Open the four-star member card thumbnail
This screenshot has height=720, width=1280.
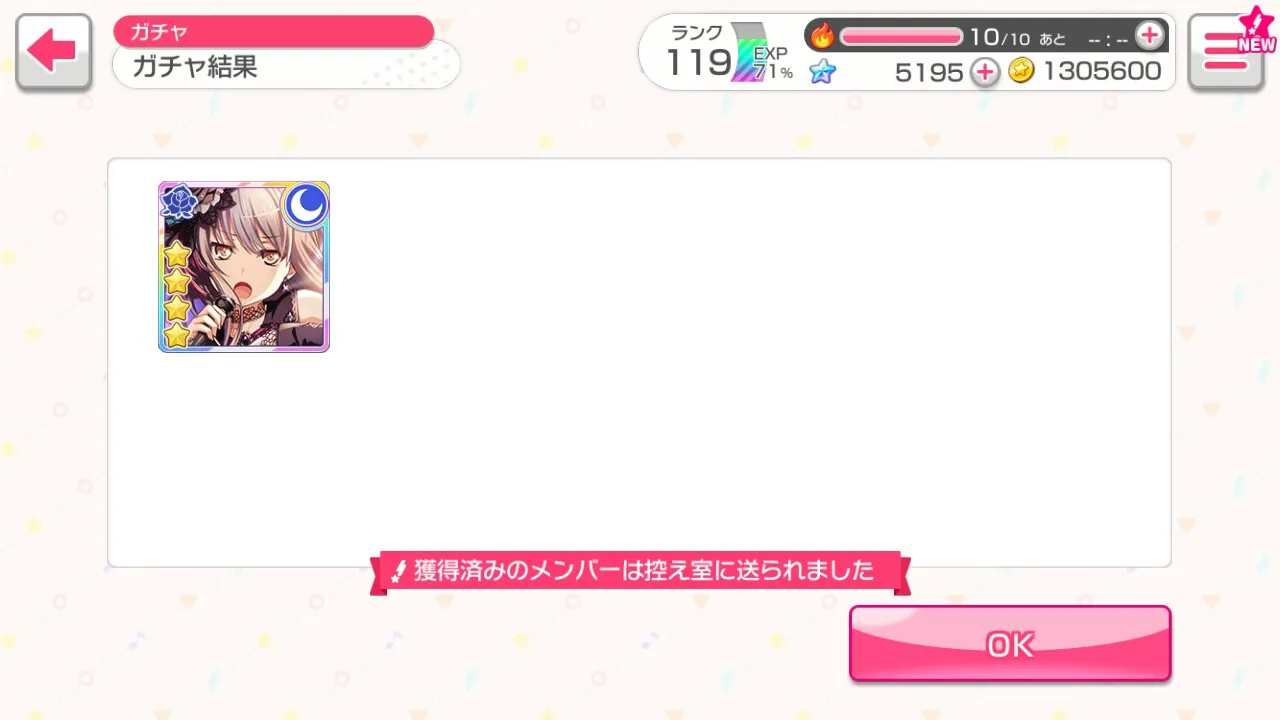(244, 267)
